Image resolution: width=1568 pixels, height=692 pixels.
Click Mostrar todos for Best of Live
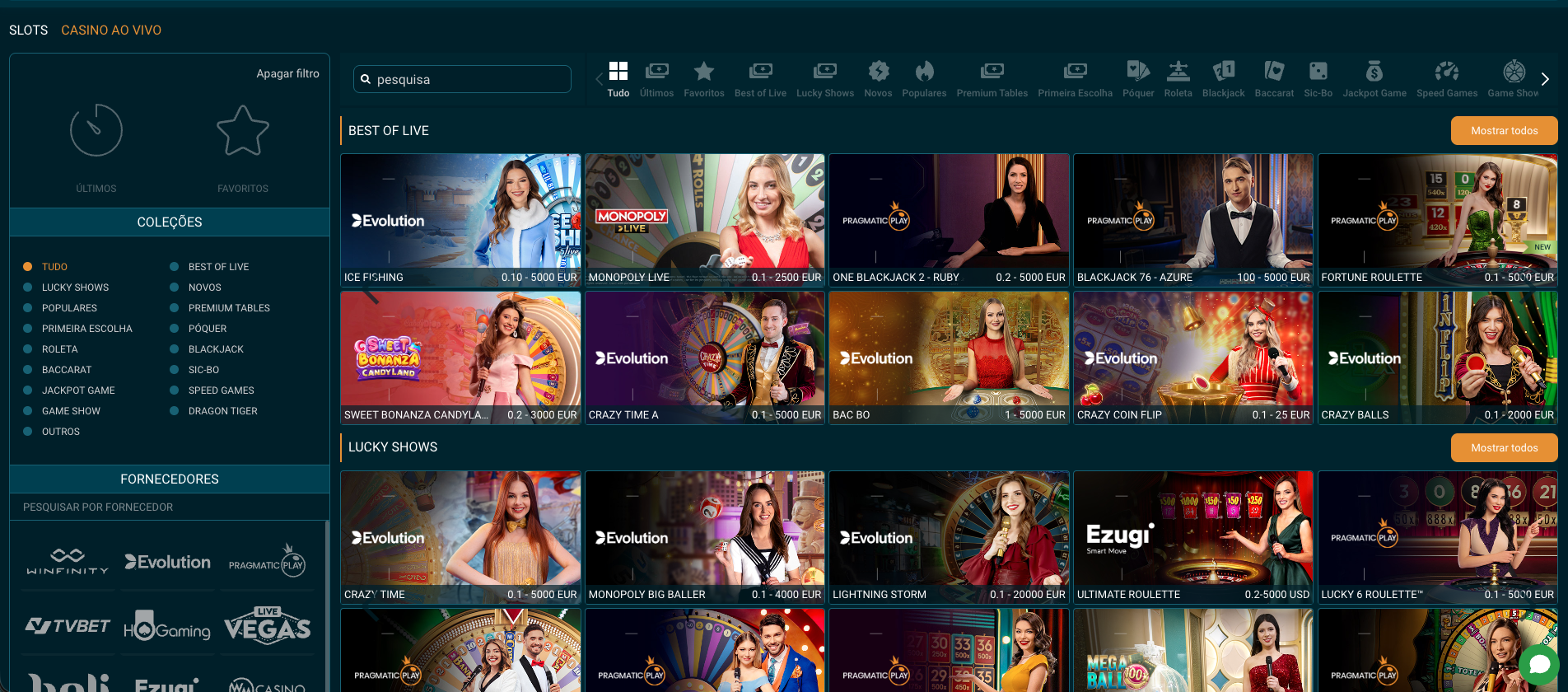coord(1505,130)
